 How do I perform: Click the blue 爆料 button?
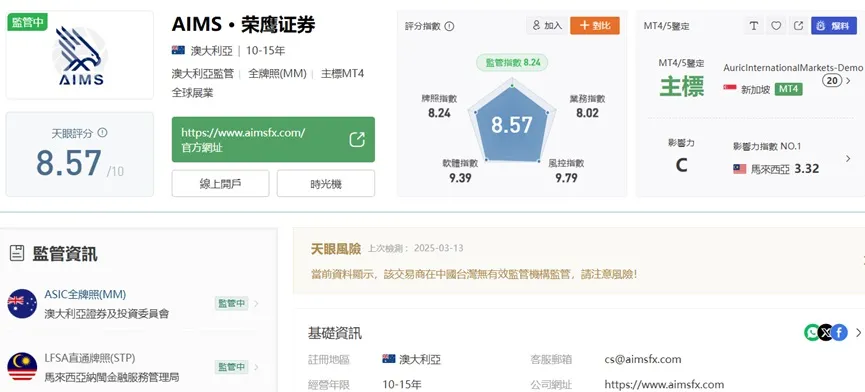coord(834,26)
